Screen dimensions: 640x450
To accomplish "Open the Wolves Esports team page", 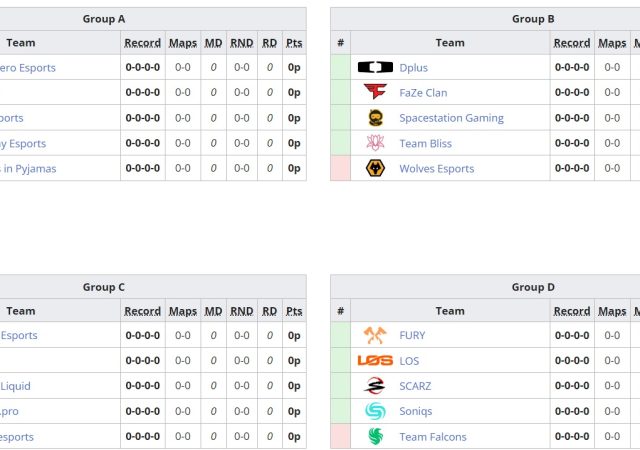I will (x=436, y=169).
